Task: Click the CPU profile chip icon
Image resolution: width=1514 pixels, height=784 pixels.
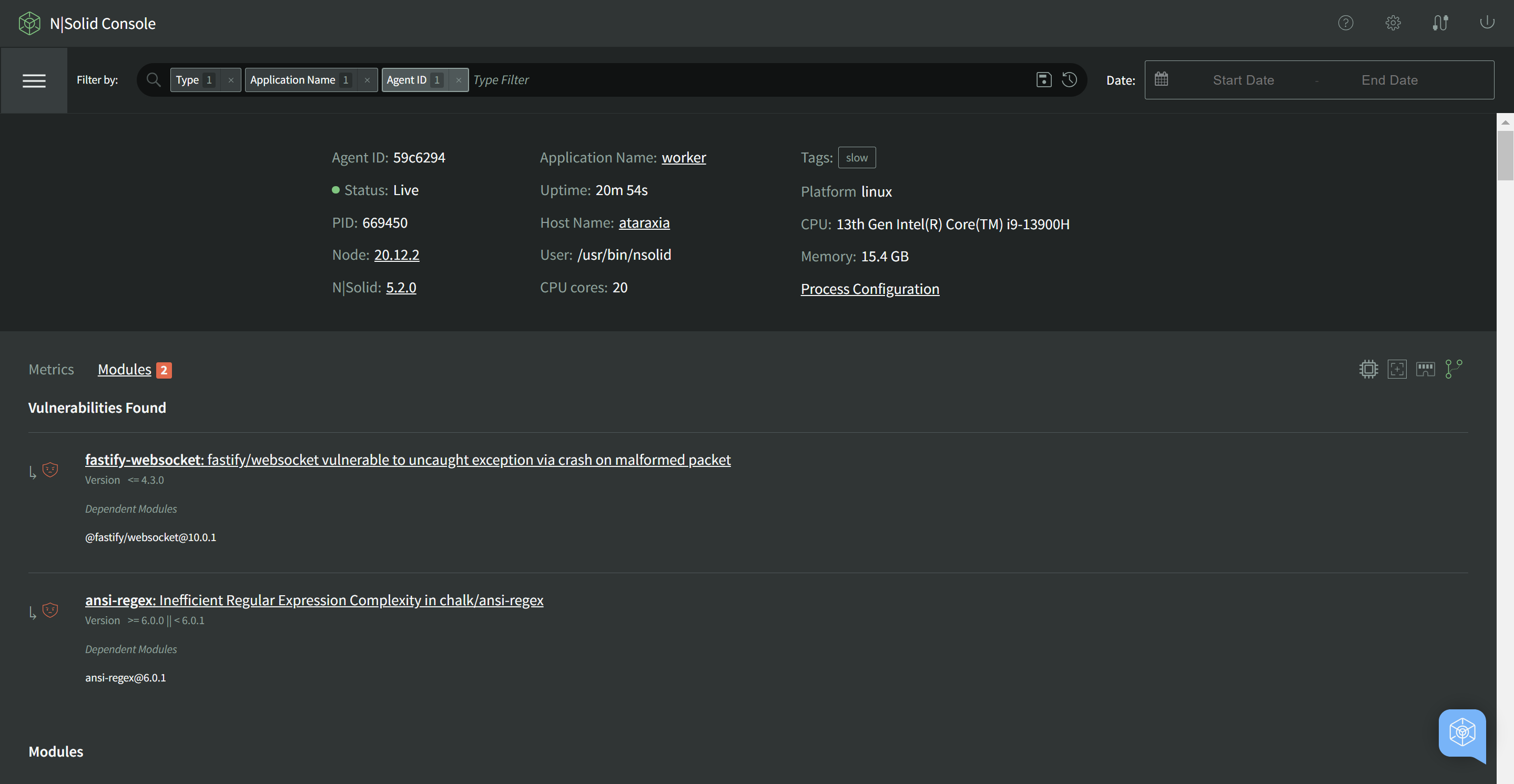Action: 1369,369
